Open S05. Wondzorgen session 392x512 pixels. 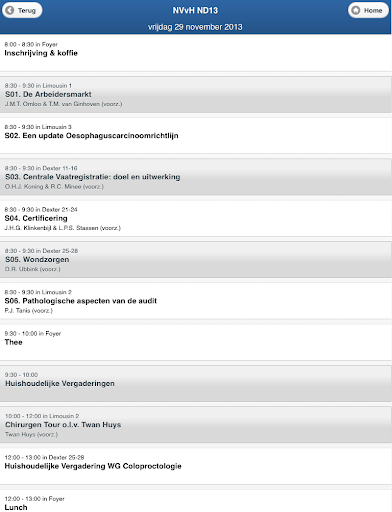click(196, 260)
